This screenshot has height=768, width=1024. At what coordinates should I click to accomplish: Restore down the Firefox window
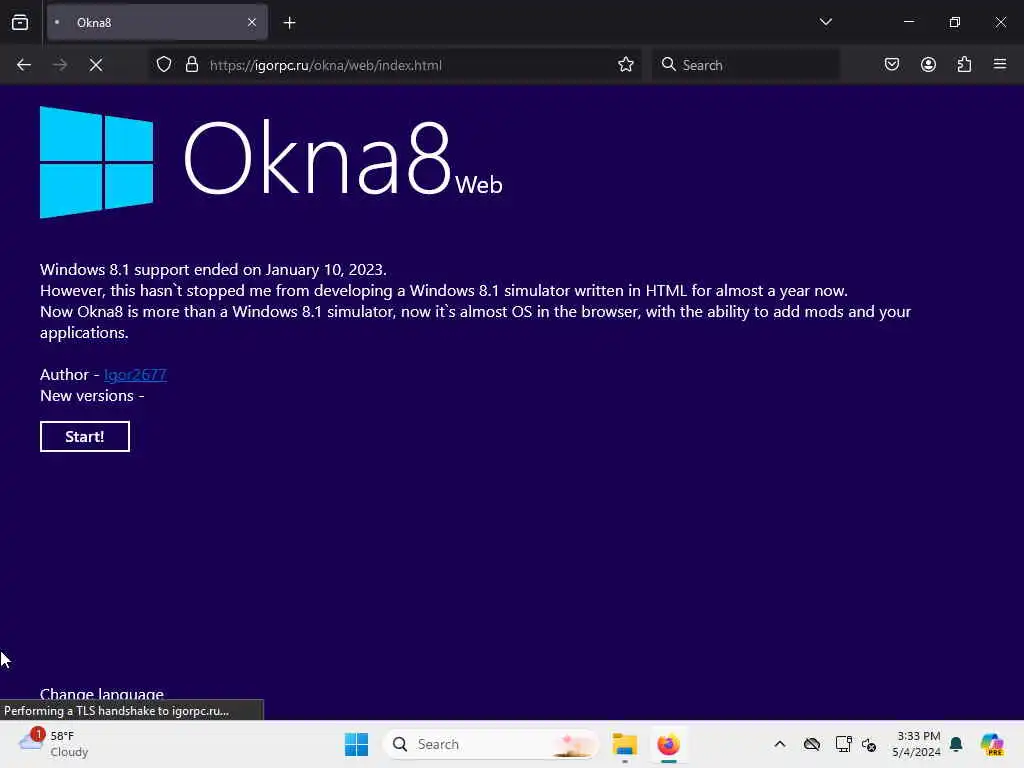click(954, 22)
